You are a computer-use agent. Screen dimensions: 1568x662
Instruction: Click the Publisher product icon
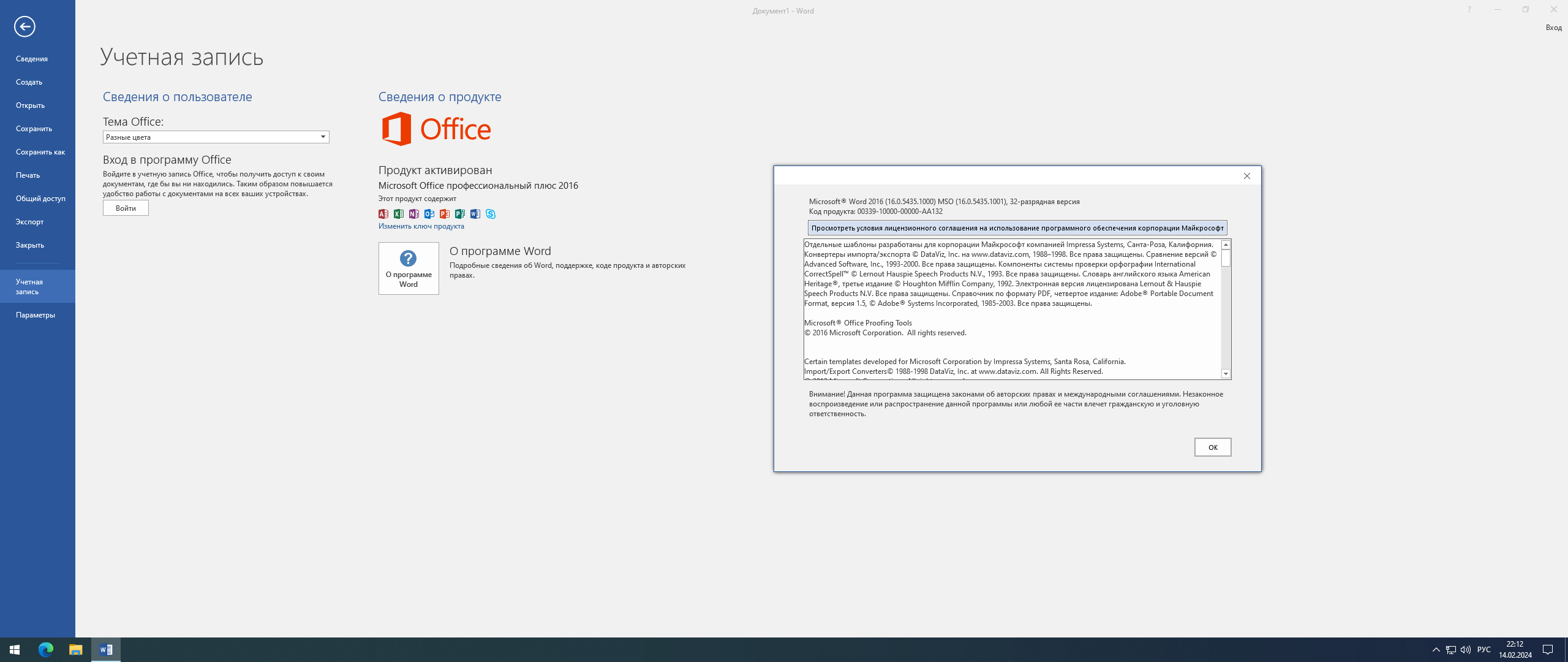coord(460,214)
